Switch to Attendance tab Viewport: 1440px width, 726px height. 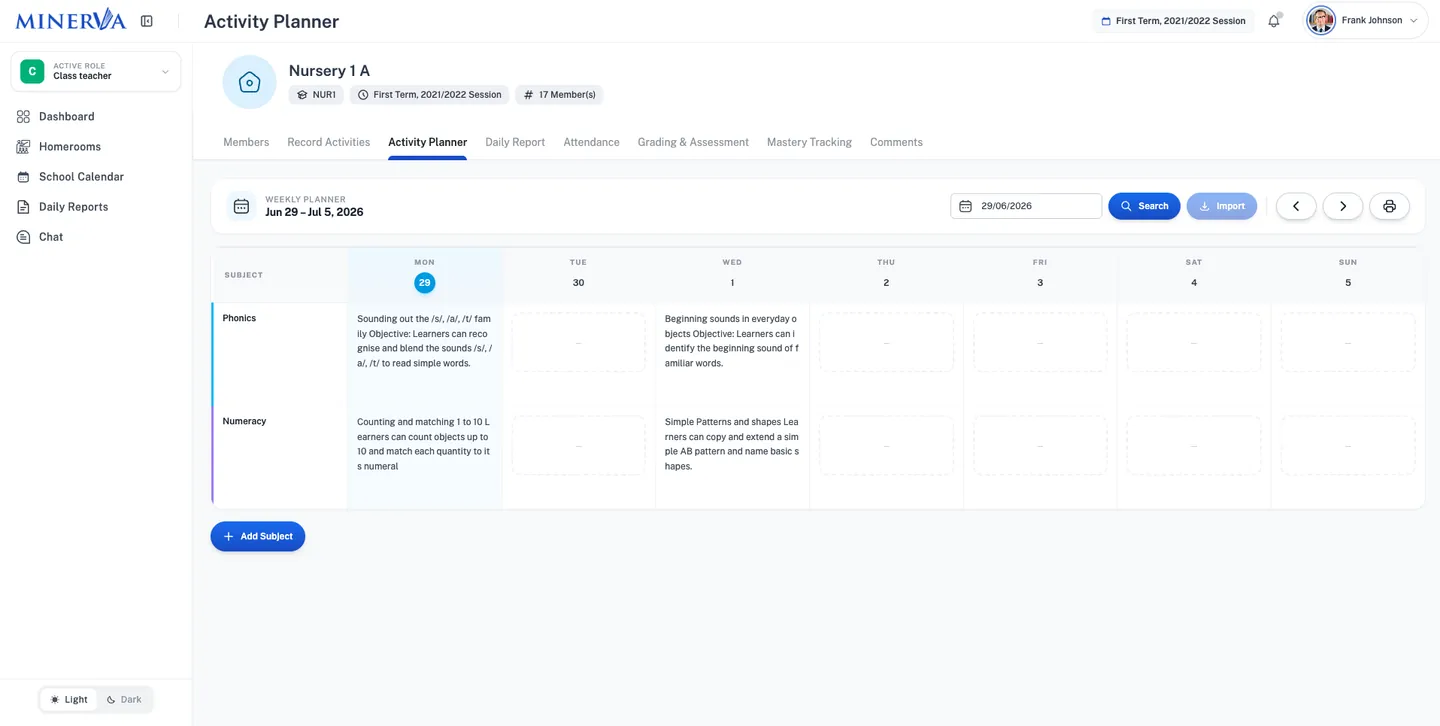point(591,142)
